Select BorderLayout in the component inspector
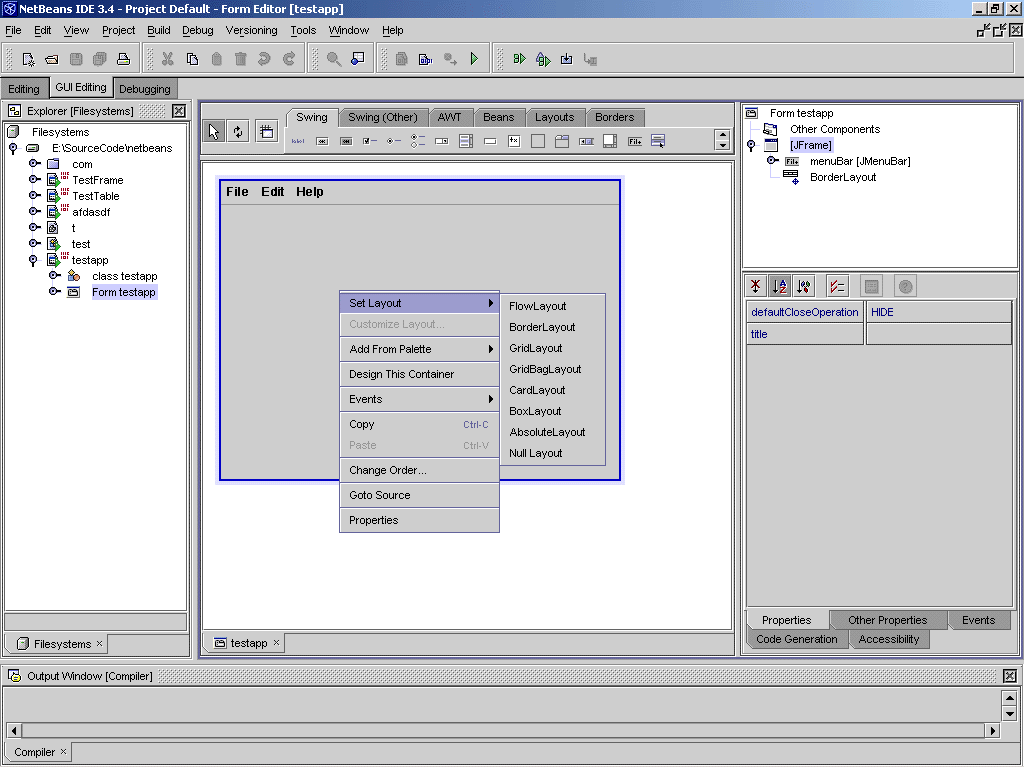This screenshot has width=1024, height=768. pos(842,177)
